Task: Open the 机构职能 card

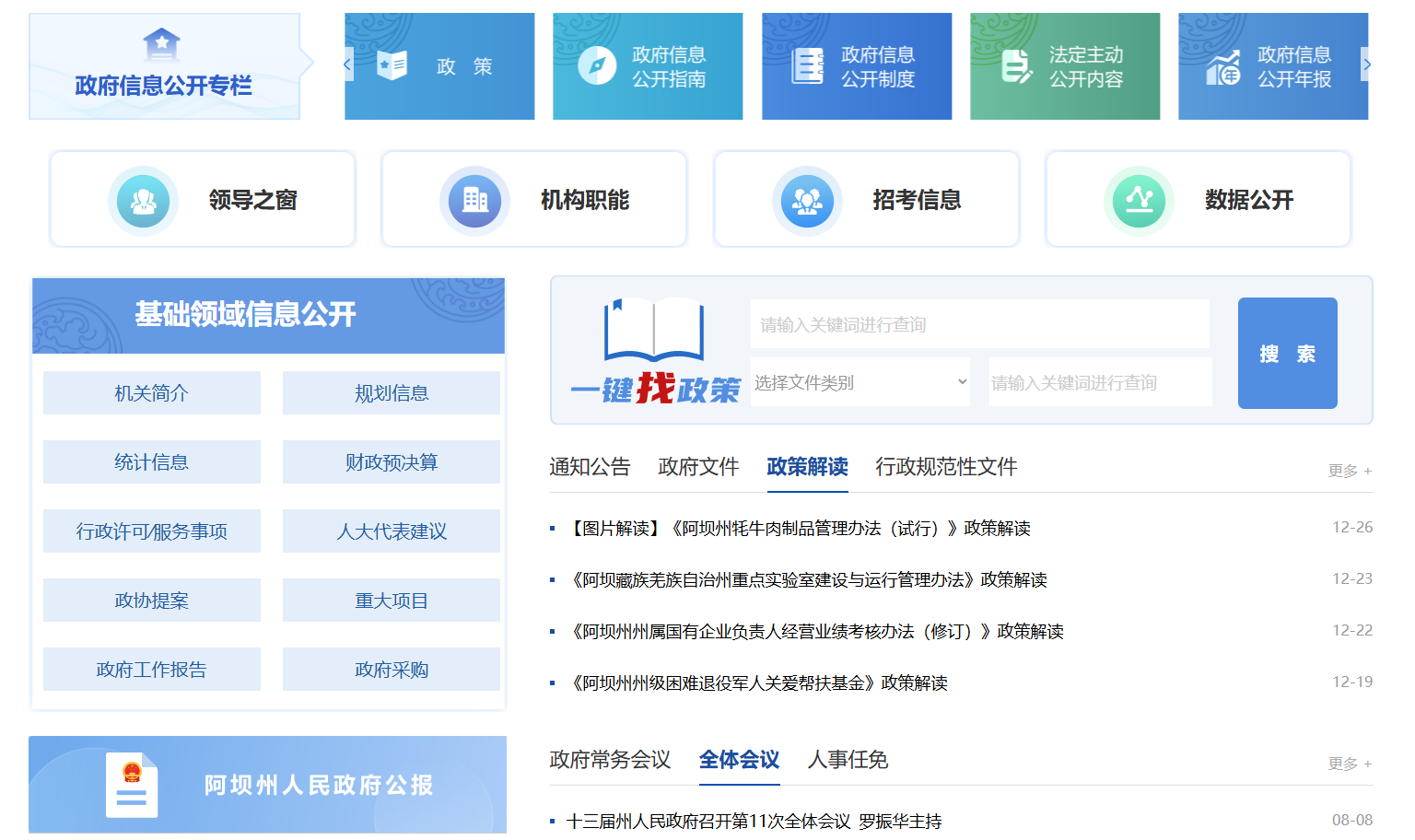Action: 534,199
